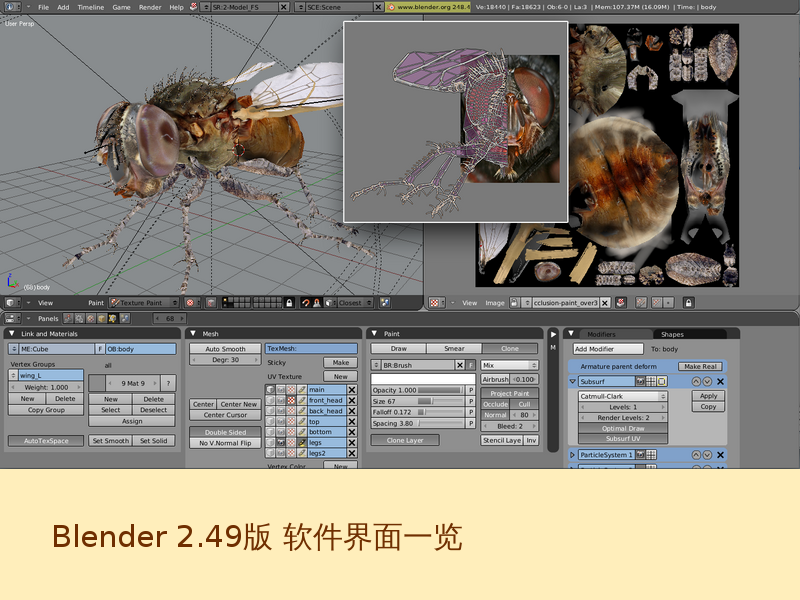
Task: Open the Add menu
Action: pos(63,7)
